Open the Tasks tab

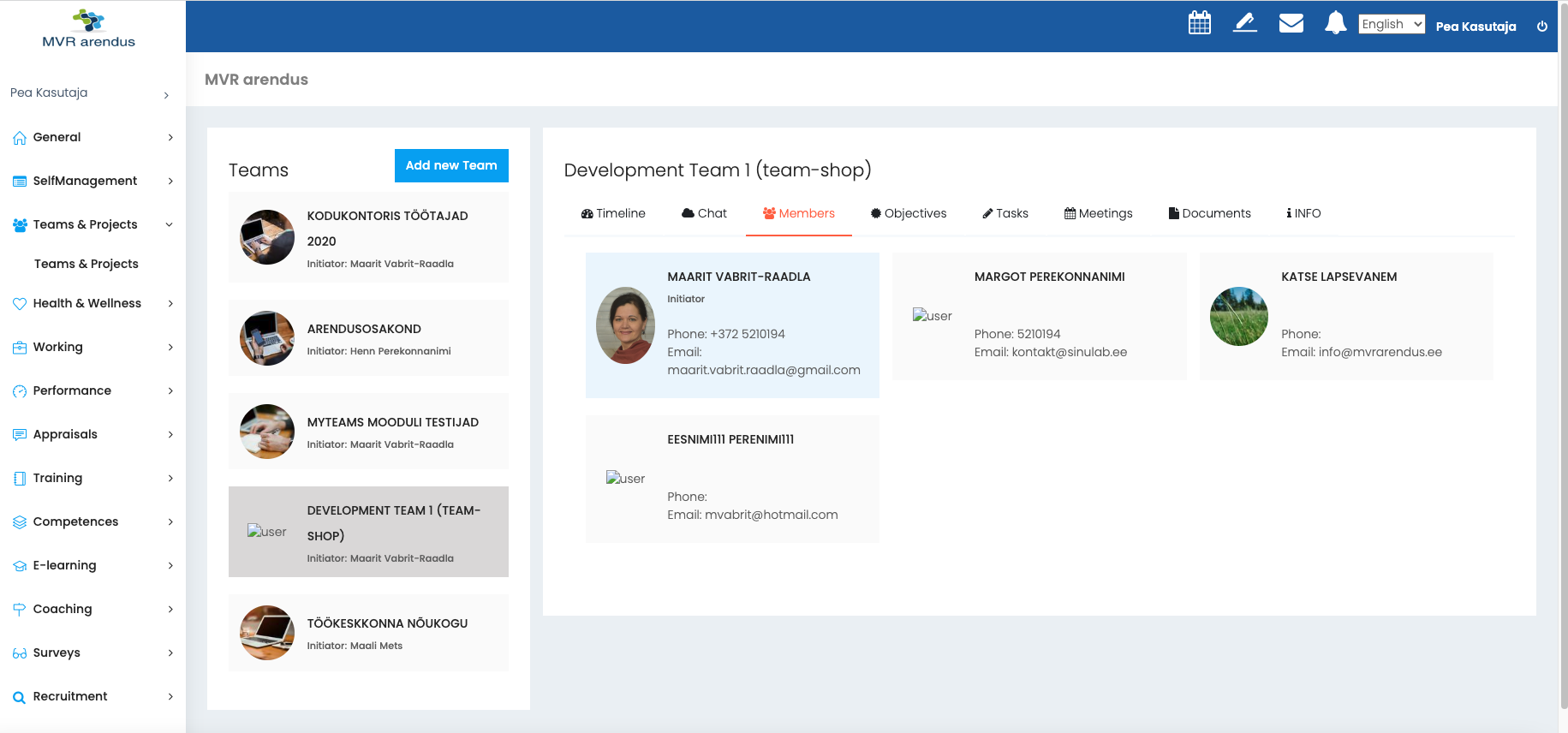tap(1005, 213)
